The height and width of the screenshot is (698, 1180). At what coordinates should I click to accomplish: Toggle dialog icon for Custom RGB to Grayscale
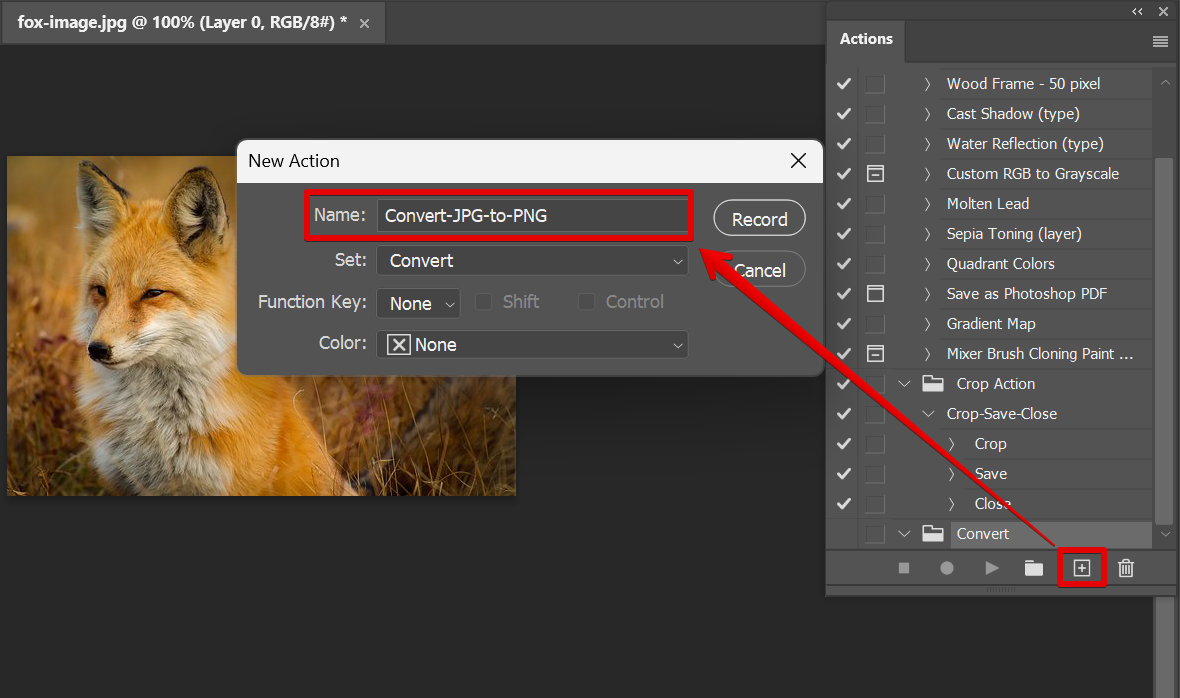point(875,174)
